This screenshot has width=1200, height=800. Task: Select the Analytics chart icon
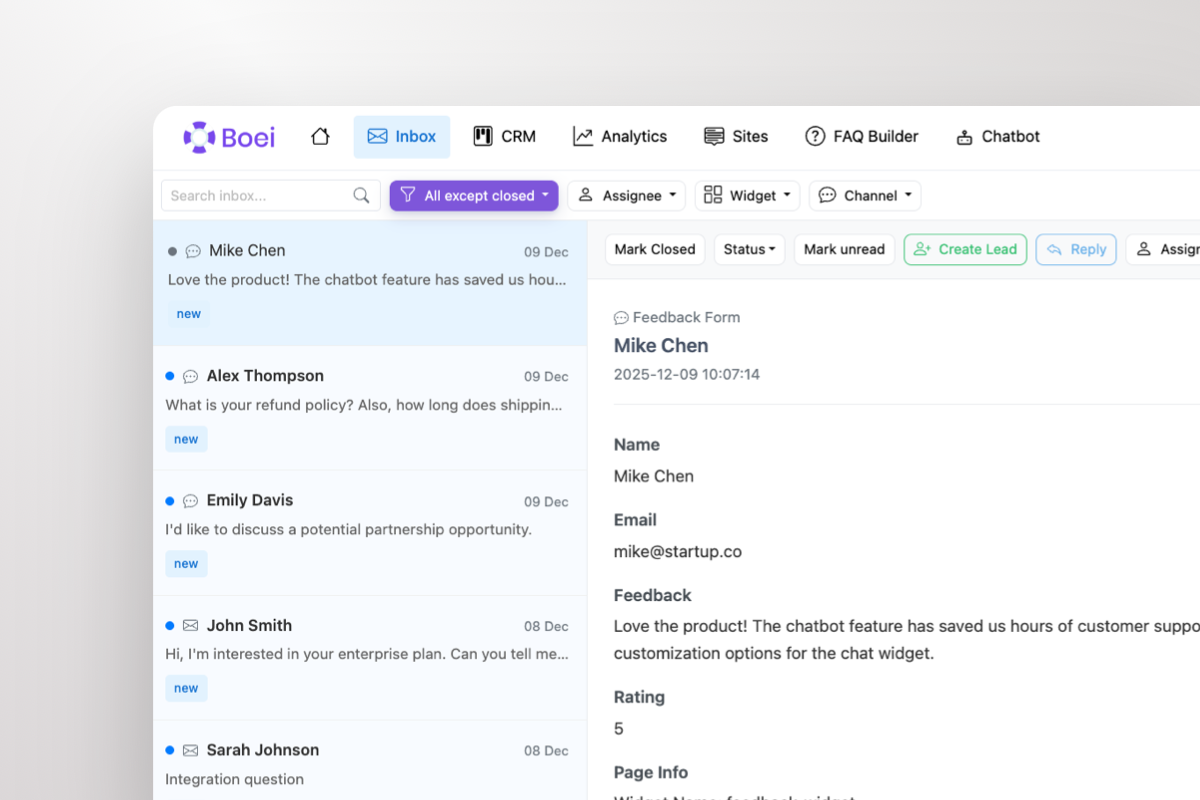click(x=583, y=135)
